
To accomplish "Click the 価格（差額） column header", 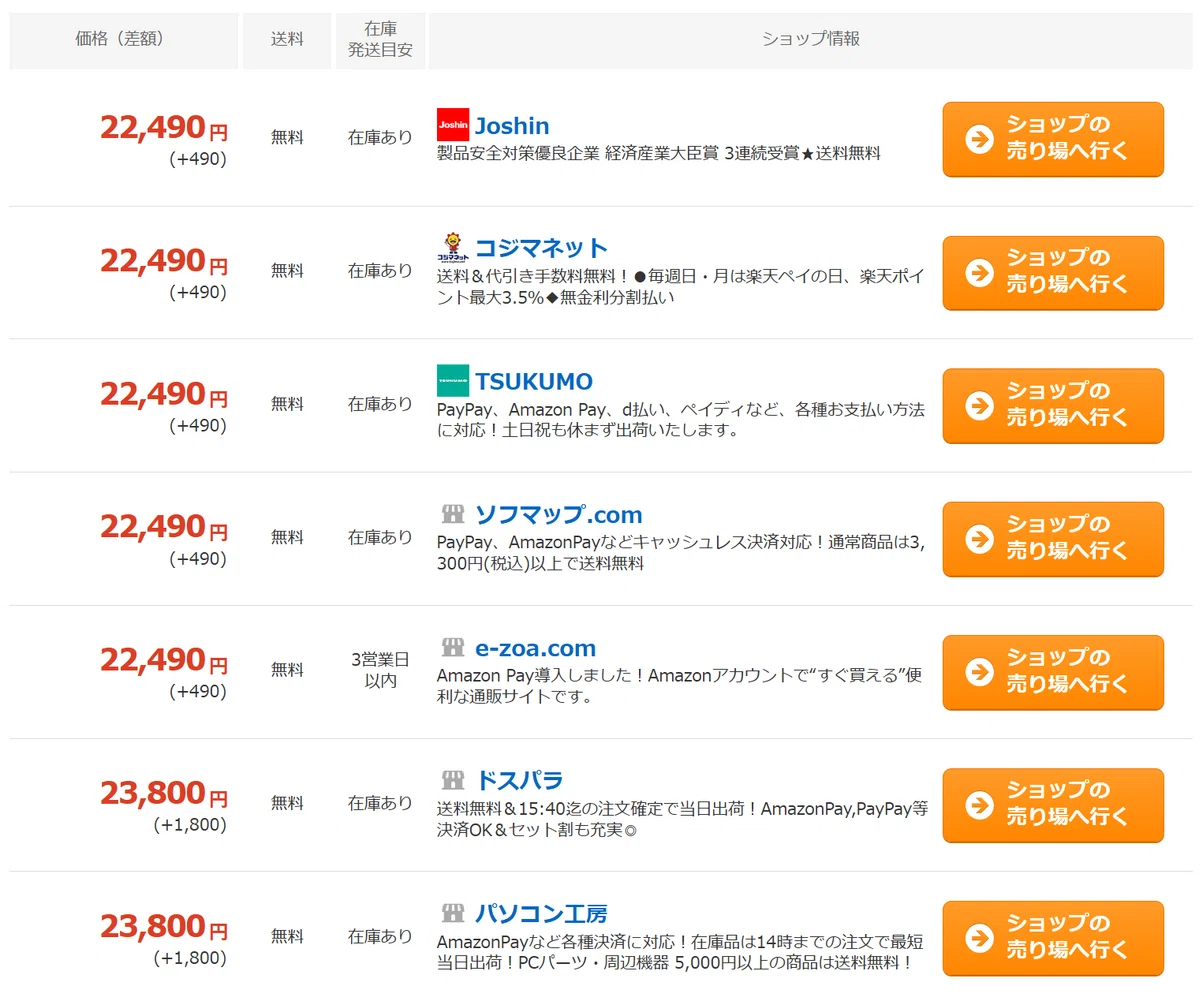I will point(125,40).
